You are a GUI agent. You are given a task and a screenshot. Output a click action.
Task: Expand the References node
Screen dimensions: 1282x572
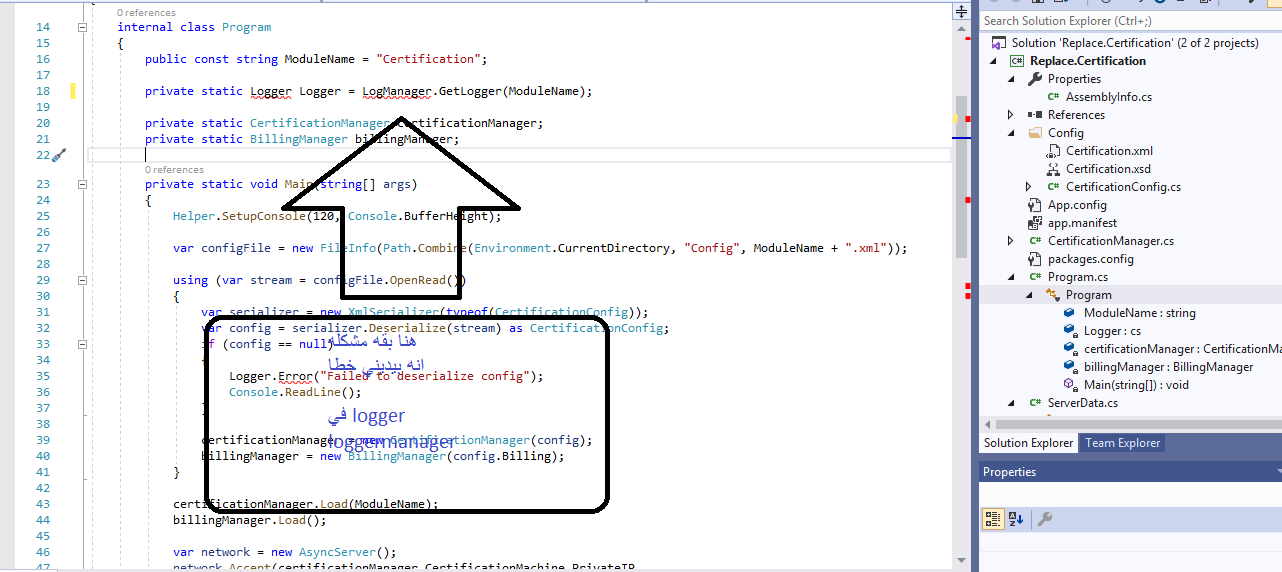point(1011,115)
